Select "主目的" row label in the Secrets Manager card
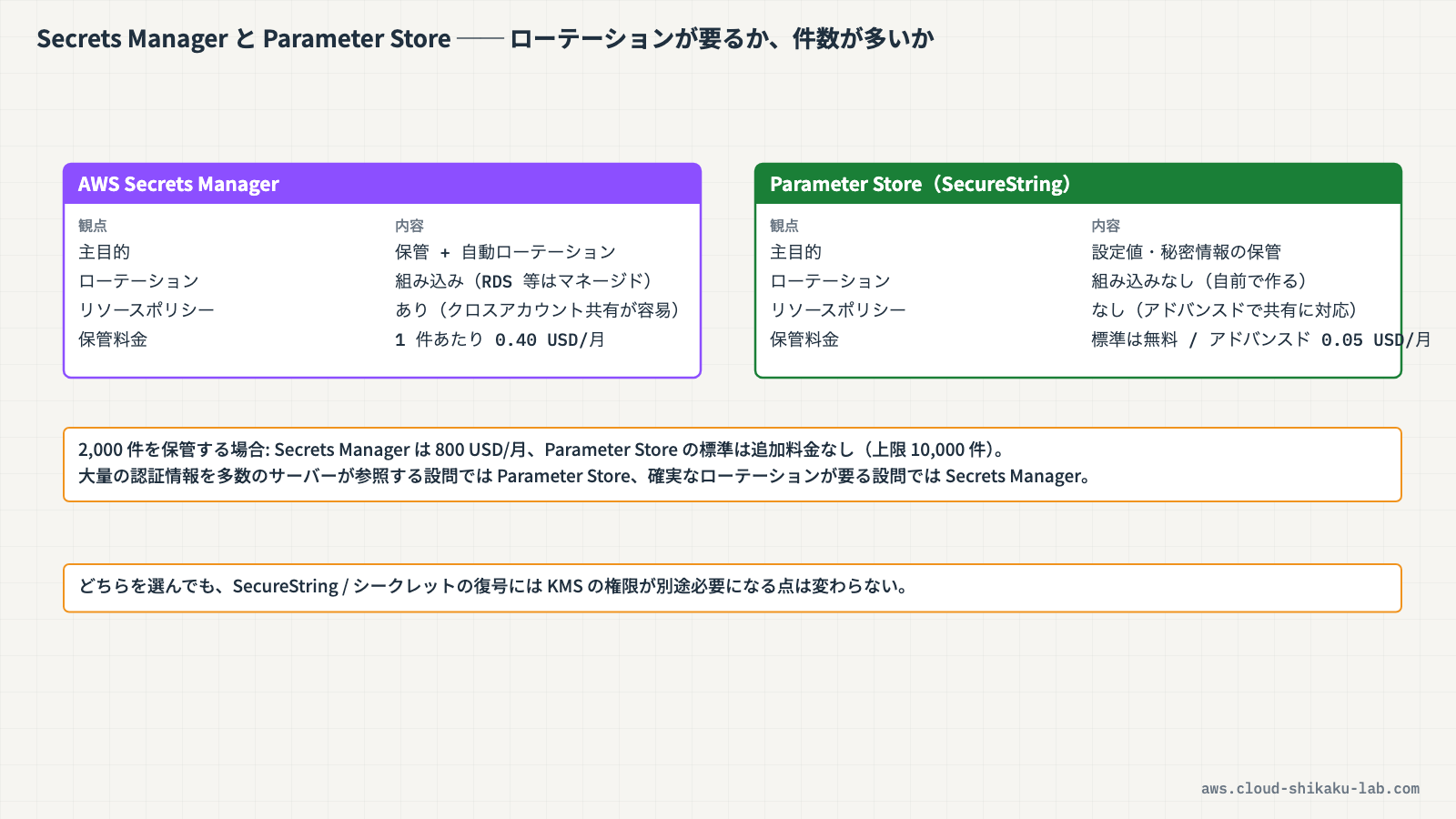The width and height of the screenshot is (1456, 819). click(104, 252)
